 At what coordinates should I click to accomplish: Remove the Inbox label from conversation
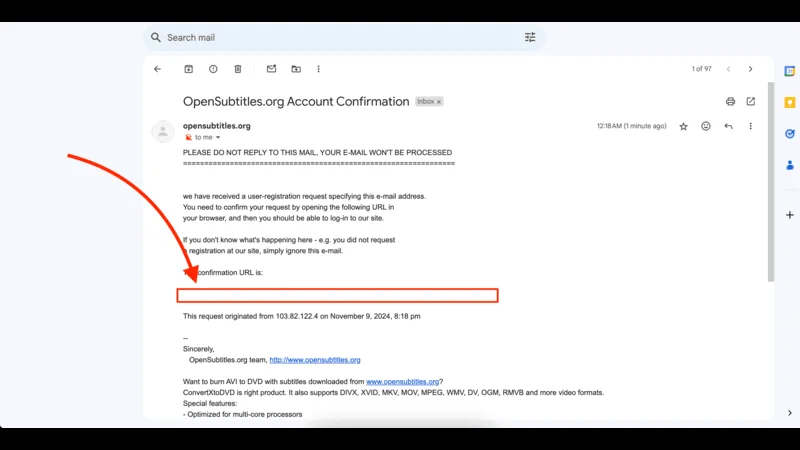439,102
